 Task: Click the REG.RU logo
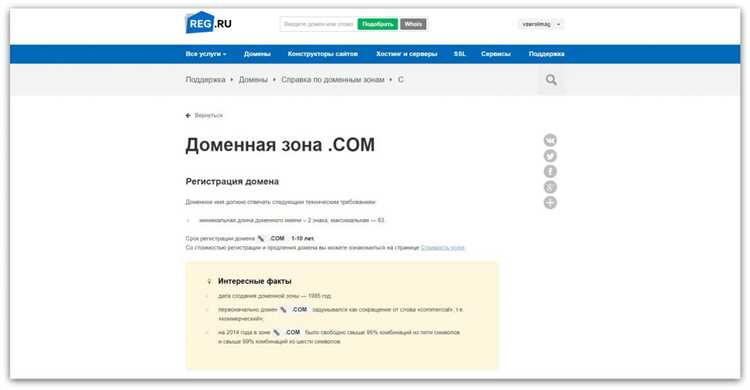[208, 23]
